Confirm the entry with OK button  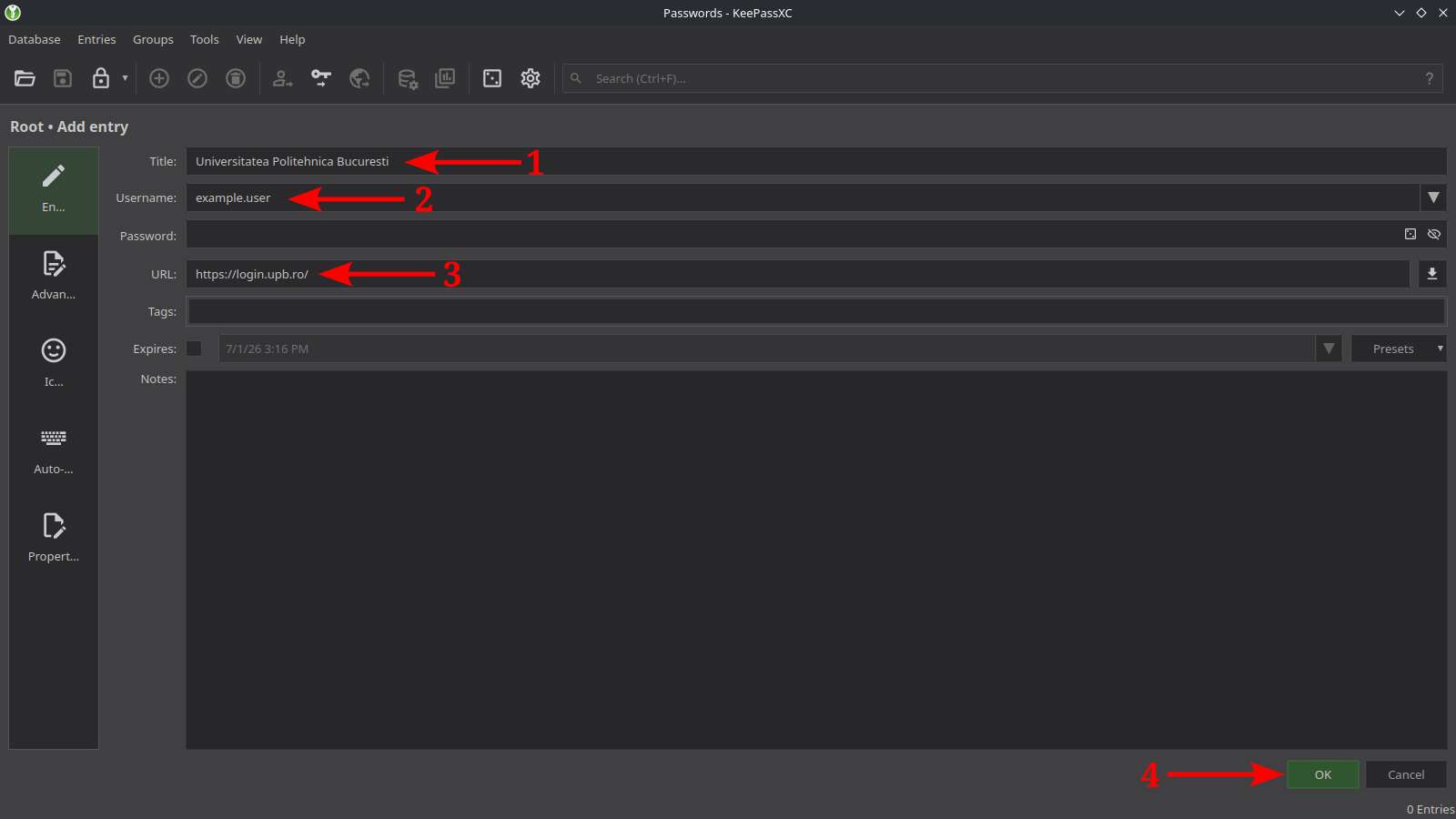[x=1323, y=774]
